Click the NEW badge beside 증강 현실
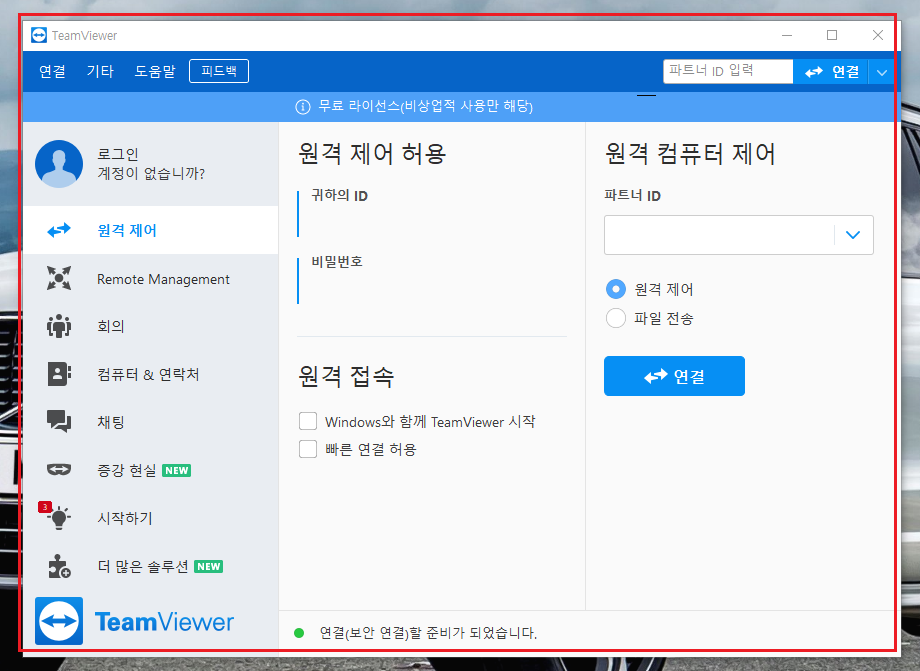This screenshot has width=920, height=671. (x=177, y=470)
